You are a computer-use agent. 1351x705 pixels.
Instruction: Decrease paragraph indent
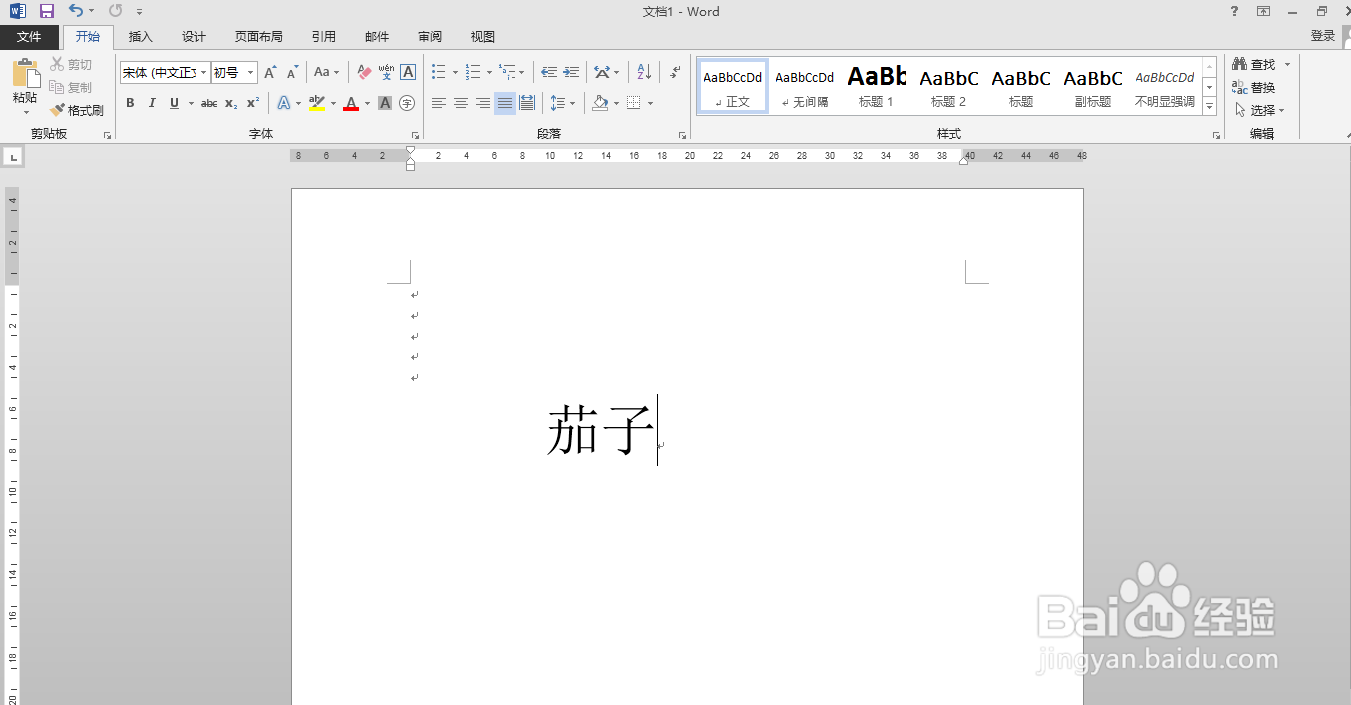[x=549, y=72]
